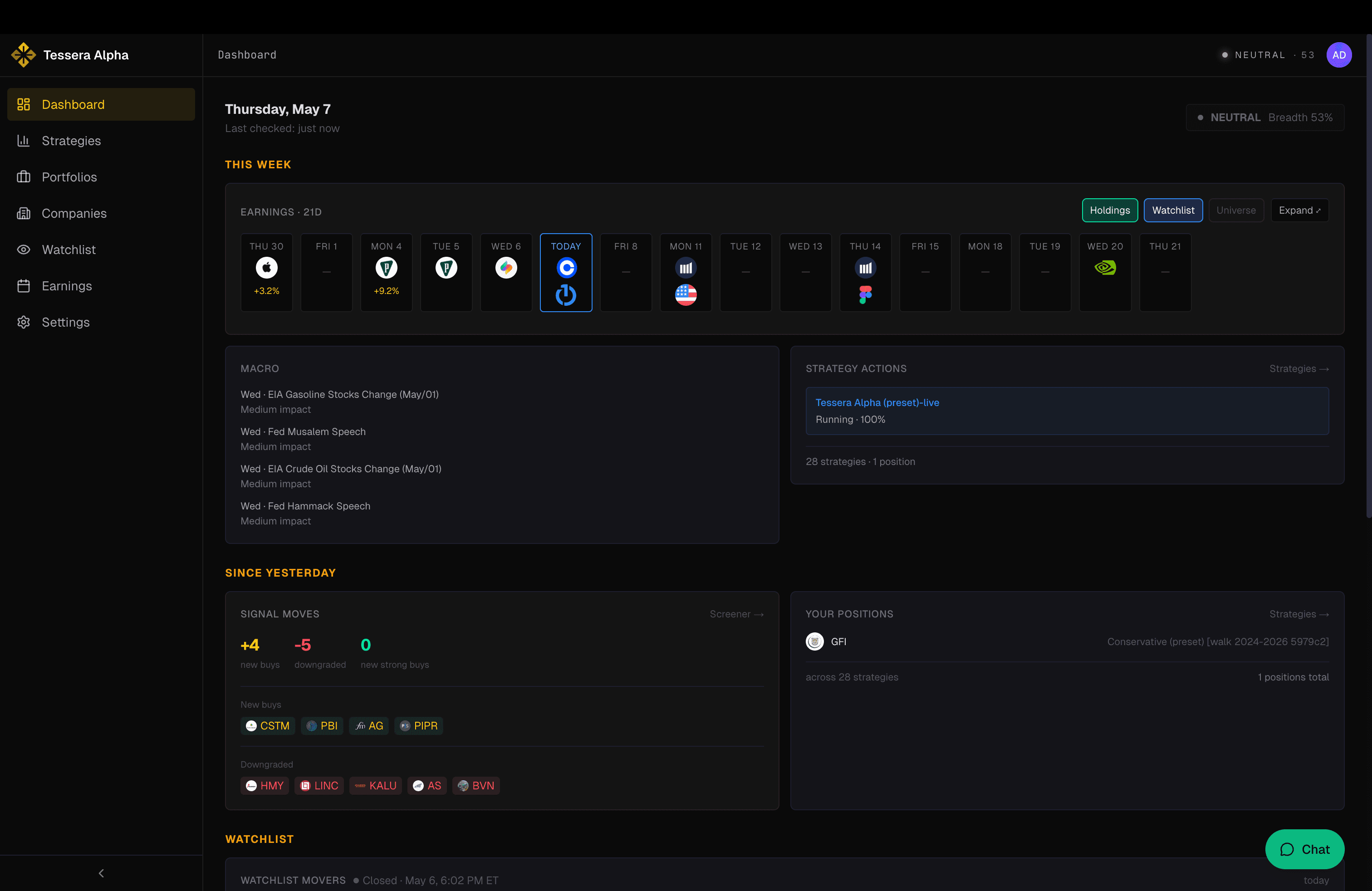Click the GFI position logo
The height and width of the screenshot is (891, 1372).
pos(814,641)
